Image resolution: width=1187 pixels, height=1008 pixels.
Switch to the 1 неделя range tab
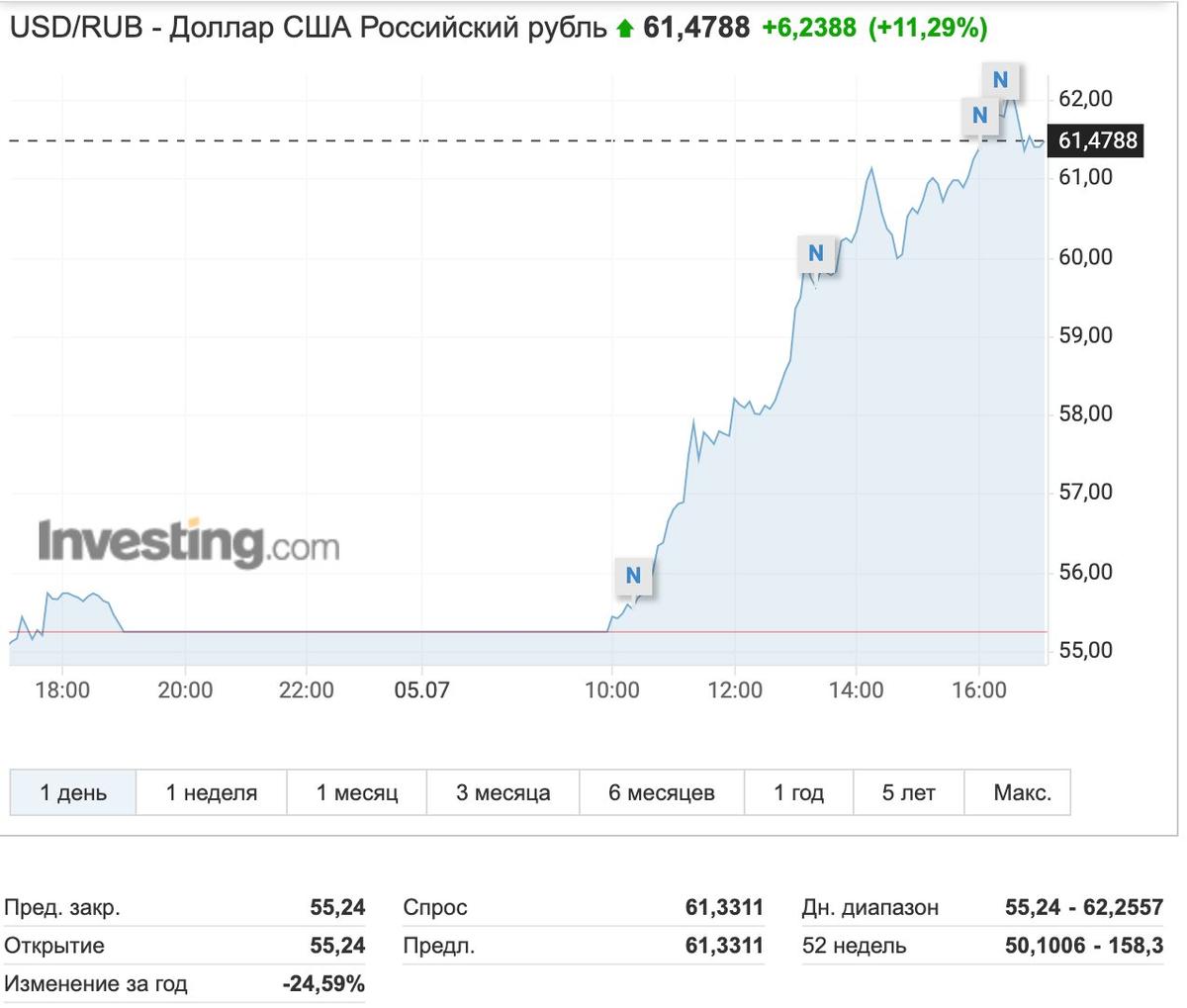tap(211, 792)
